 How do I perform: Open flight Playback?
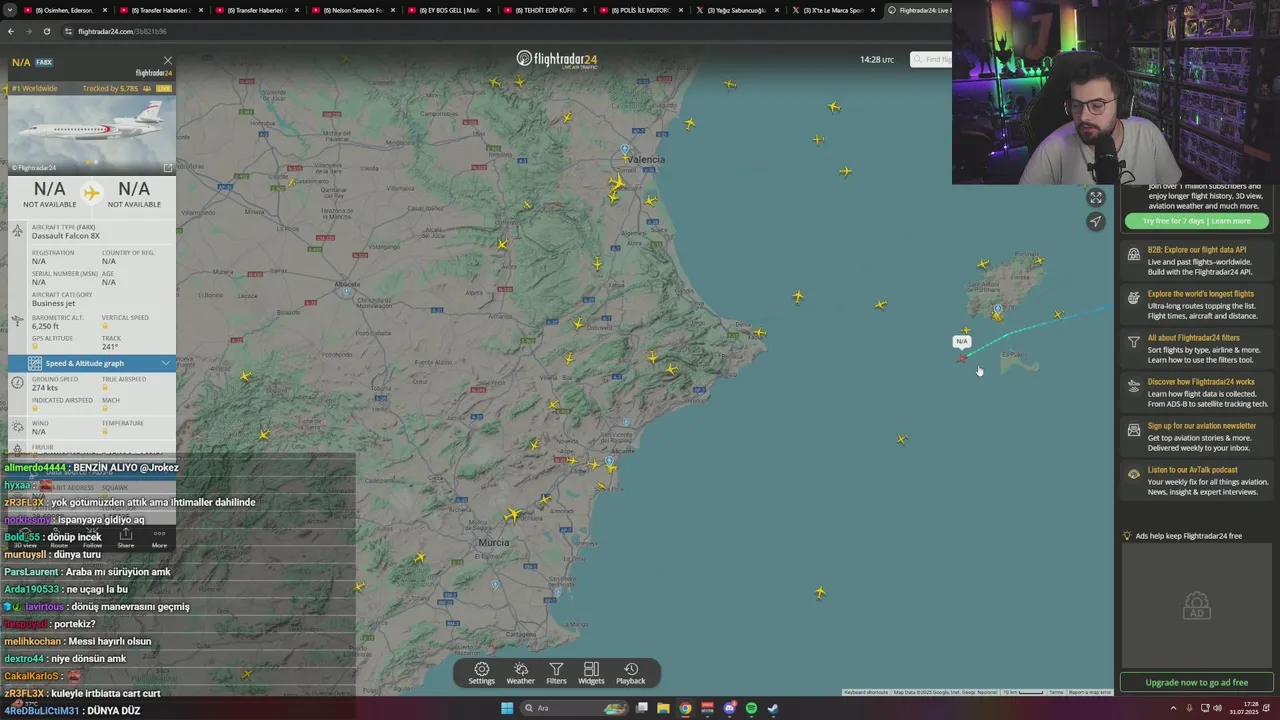tap(630, 673)
